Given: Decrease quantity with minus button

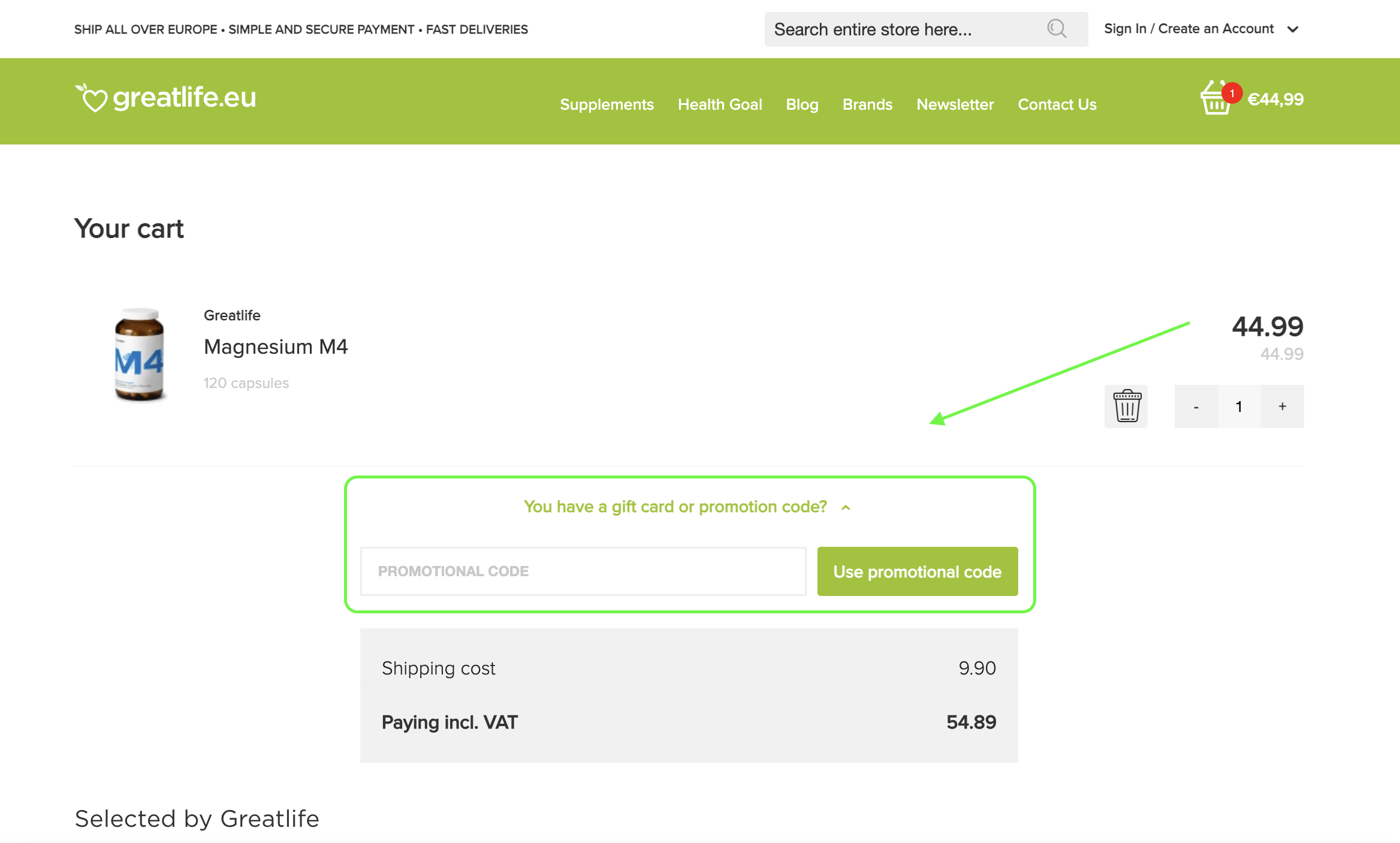Looking at the screenshot, I should click(1196, 407).
